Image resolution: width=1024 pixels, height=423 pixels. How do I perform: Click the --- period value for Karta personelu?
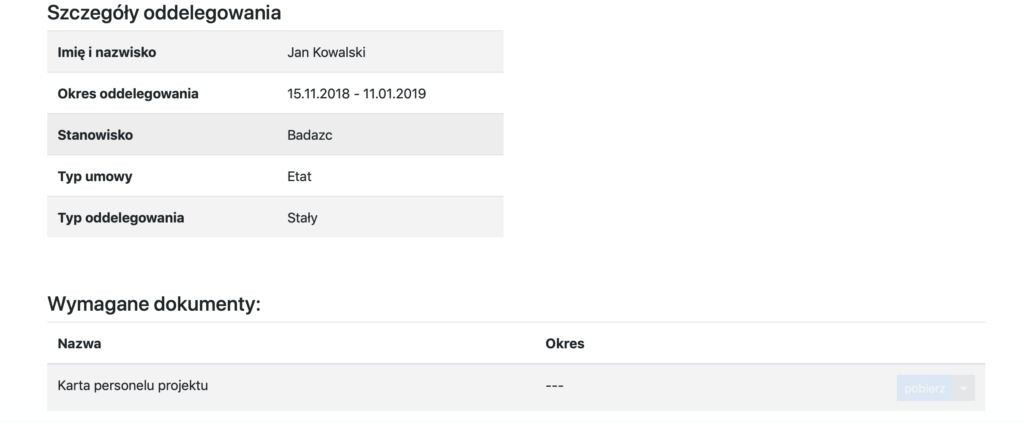pos(555,386)
